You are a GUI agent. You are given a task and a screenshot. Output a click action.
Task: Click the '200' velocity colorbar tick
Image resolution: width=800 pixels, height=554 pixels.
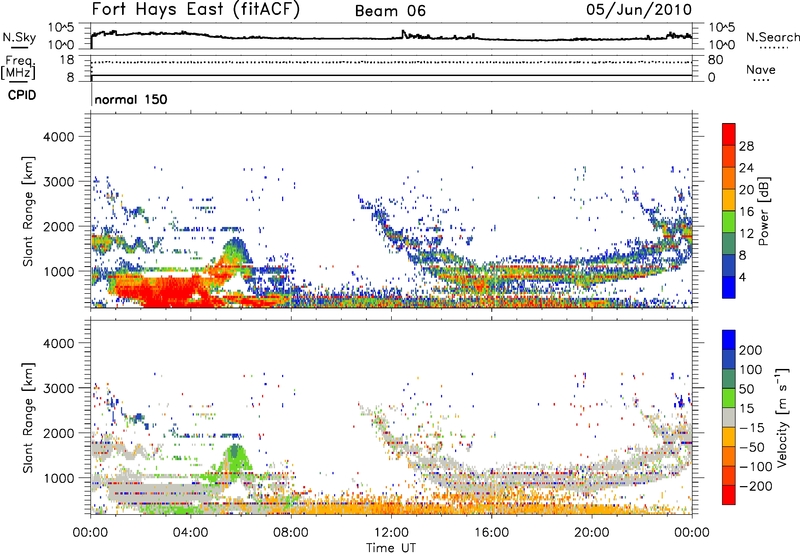point(751,350)
